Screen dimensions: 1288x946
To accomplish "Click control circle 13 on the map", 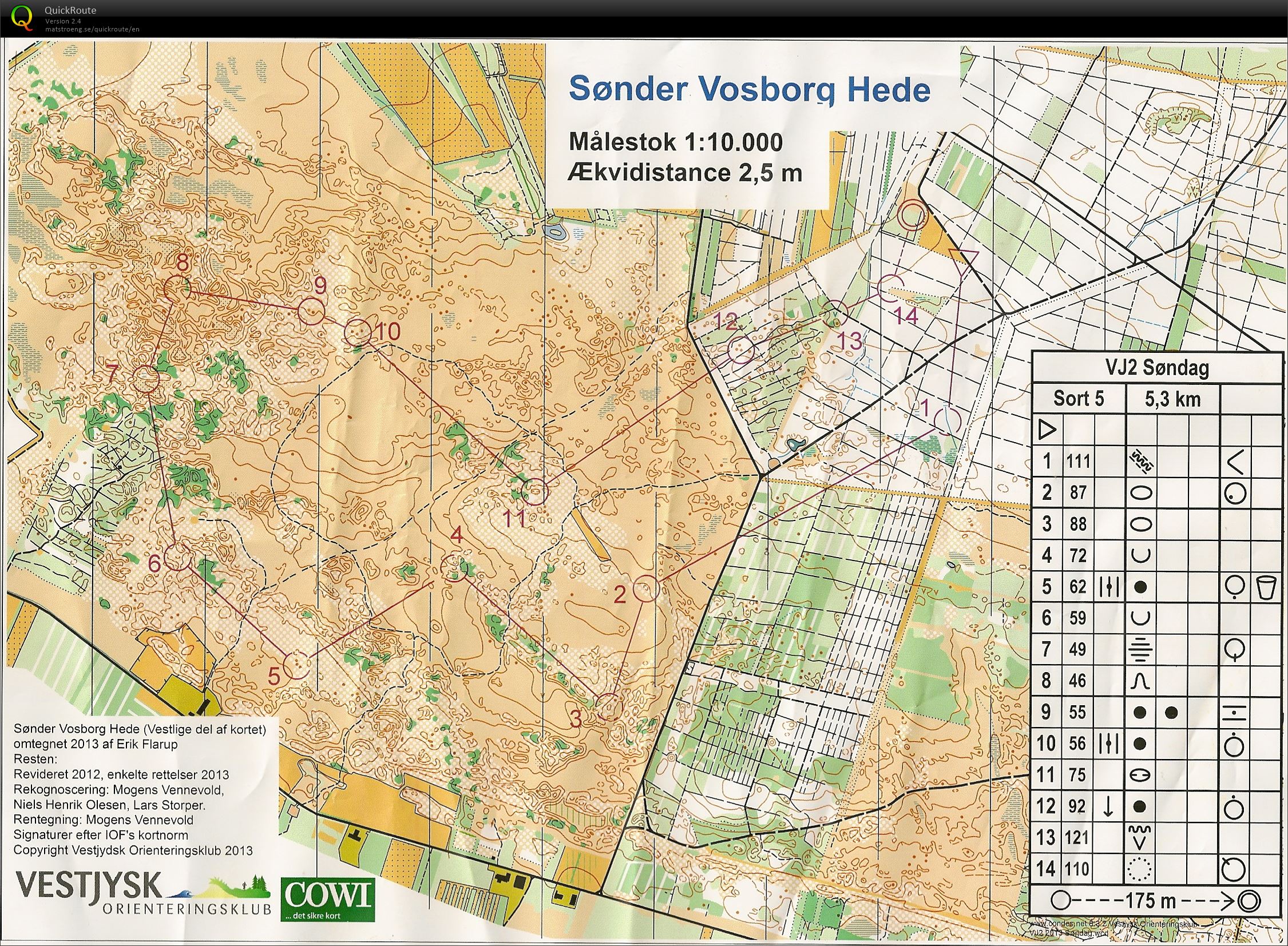I will [x=836, y=314].
